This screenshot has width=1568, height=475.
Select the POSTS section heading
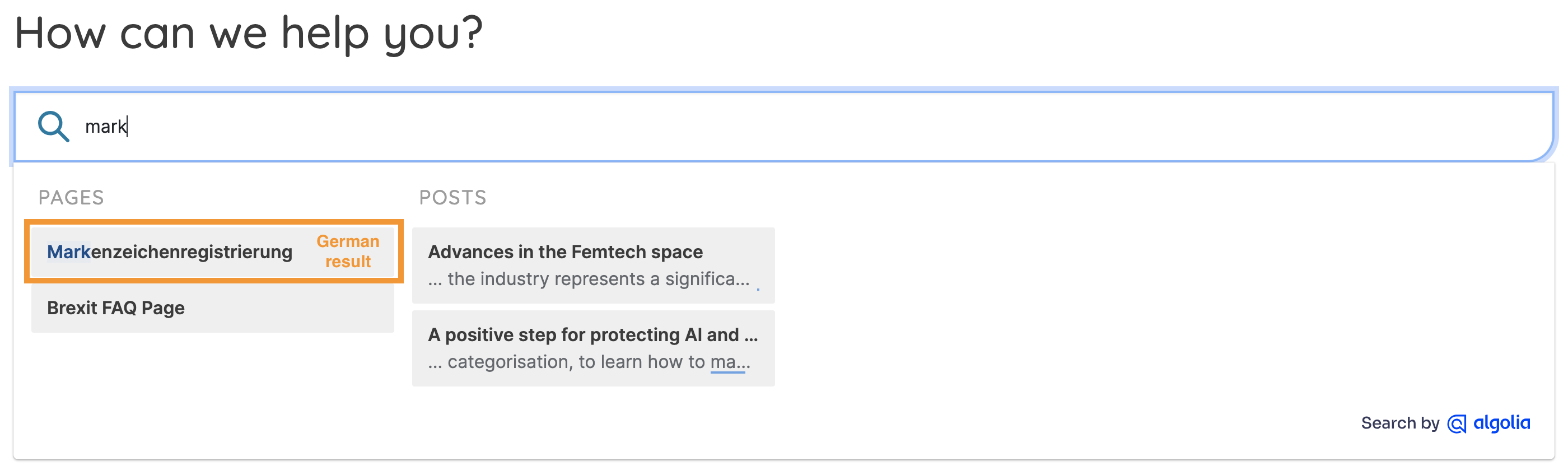coord(453,197)
